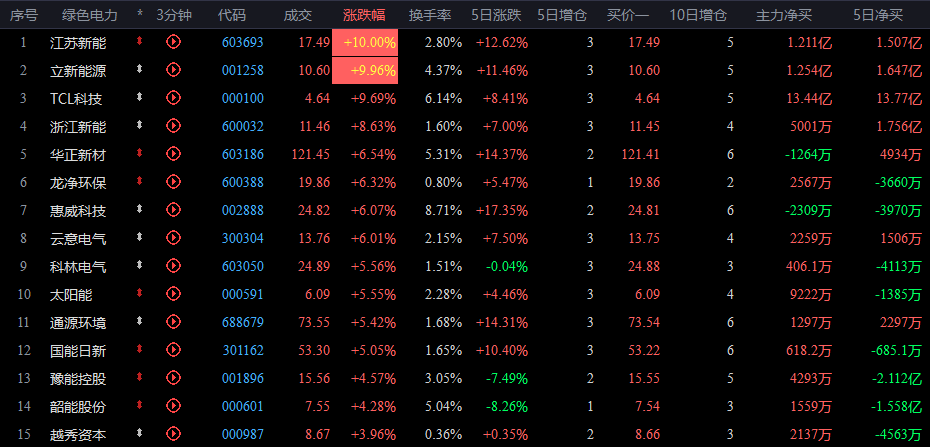Open 3-minute play icon for 太阳能
930x447 pixels.
173,293
